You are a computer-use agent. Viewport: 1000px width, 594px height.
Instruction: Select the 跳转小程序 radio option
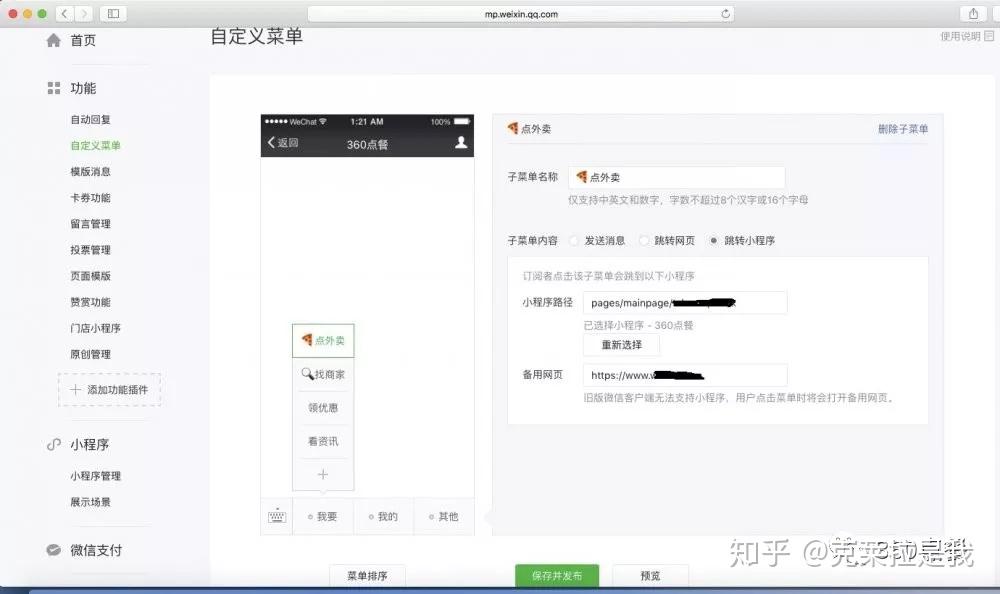click(x=713, y=241)
